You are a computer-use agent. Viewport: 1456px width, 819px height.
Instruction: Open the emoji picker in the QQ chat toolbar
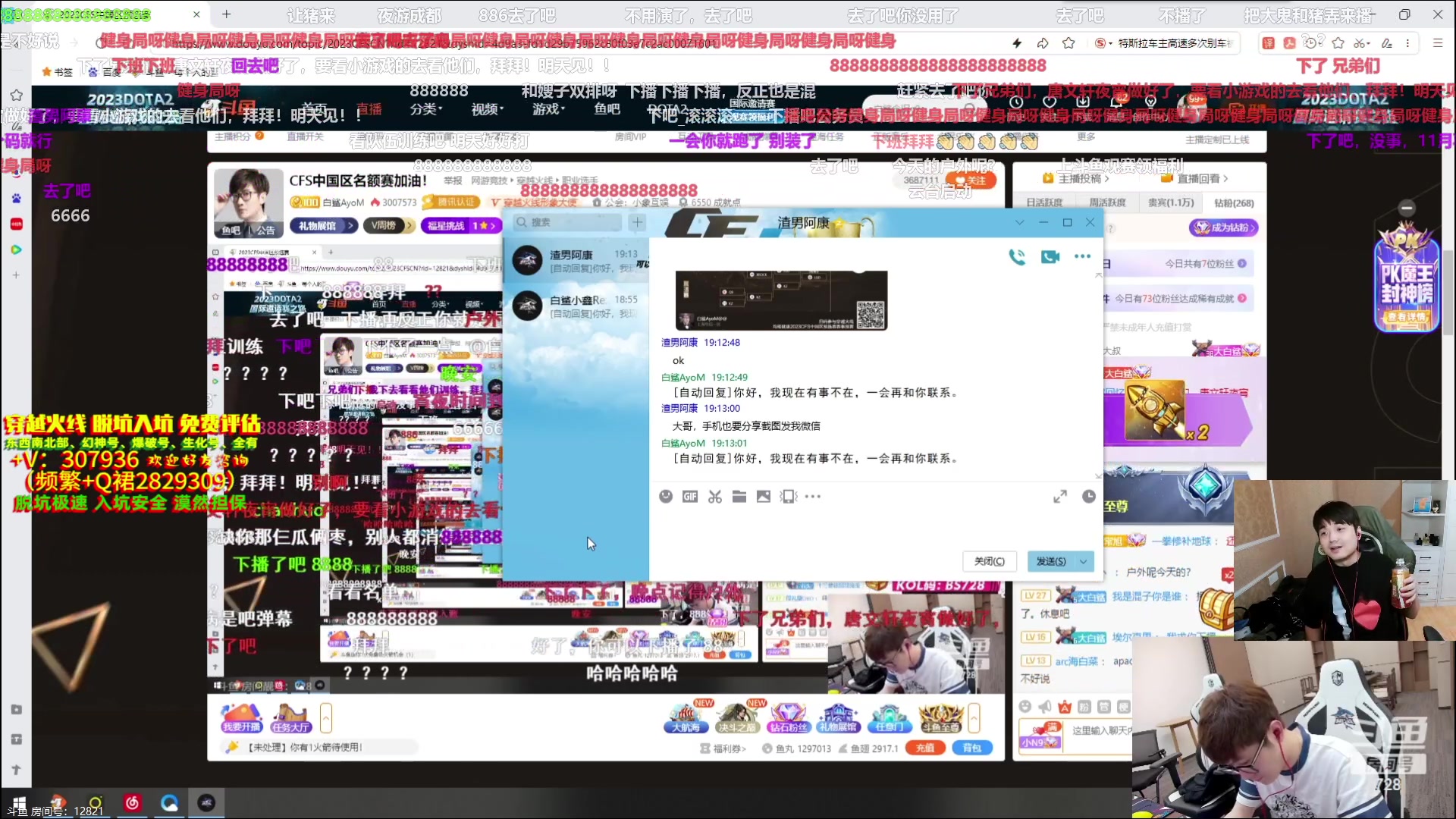click(x=666, y=496)
